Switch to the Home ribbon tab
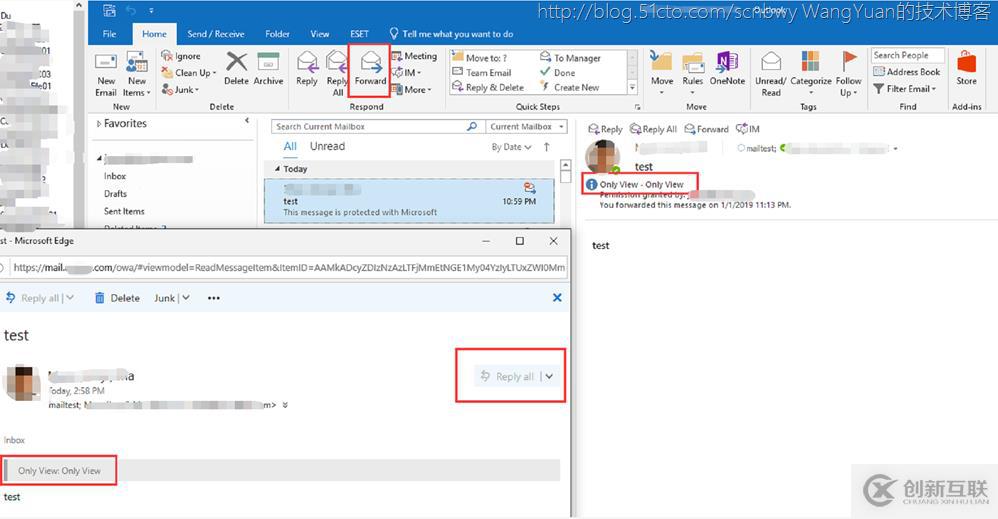 tap(154, 34)
